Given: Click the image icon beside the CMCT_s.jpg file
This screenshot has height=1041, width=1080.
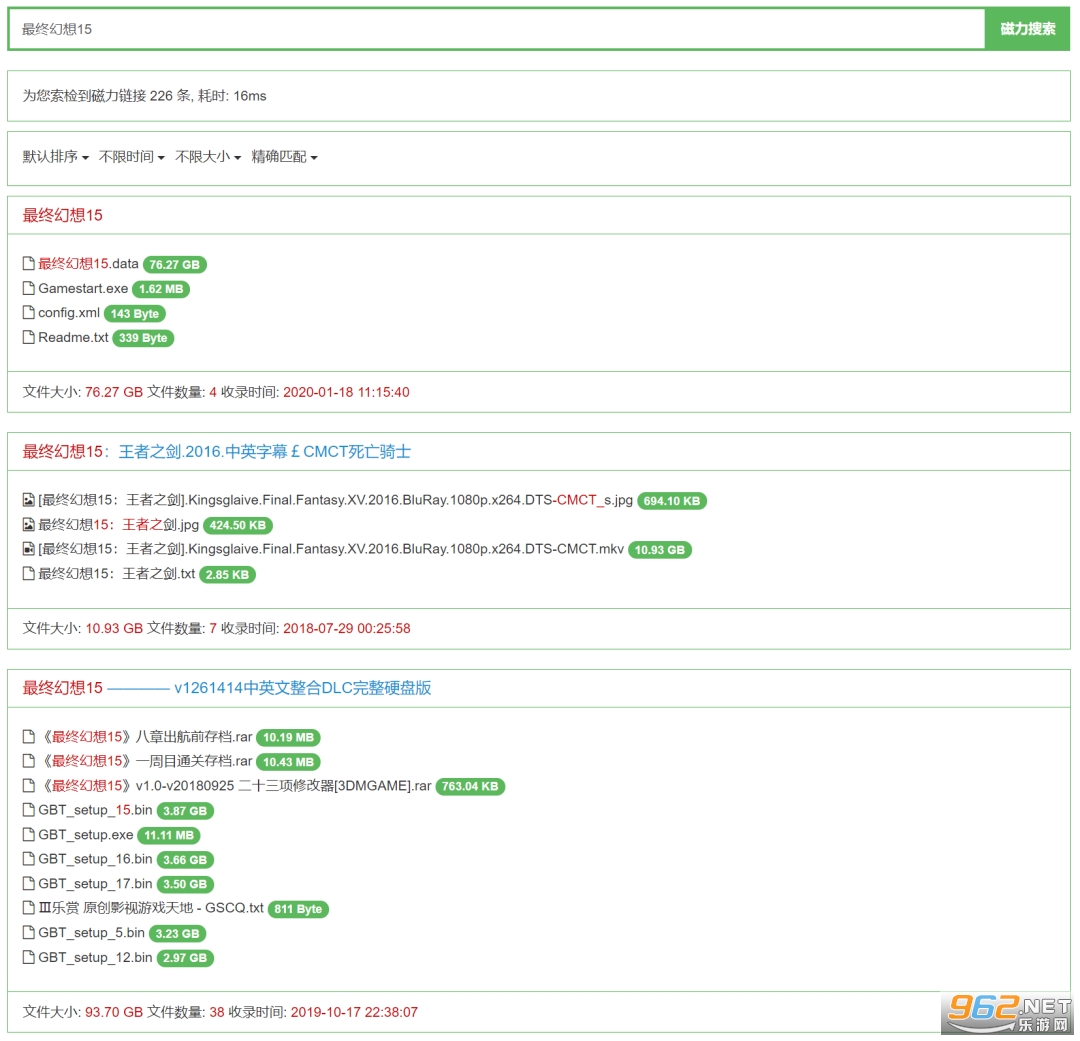Looking at the screenshot, I should 29,500.
